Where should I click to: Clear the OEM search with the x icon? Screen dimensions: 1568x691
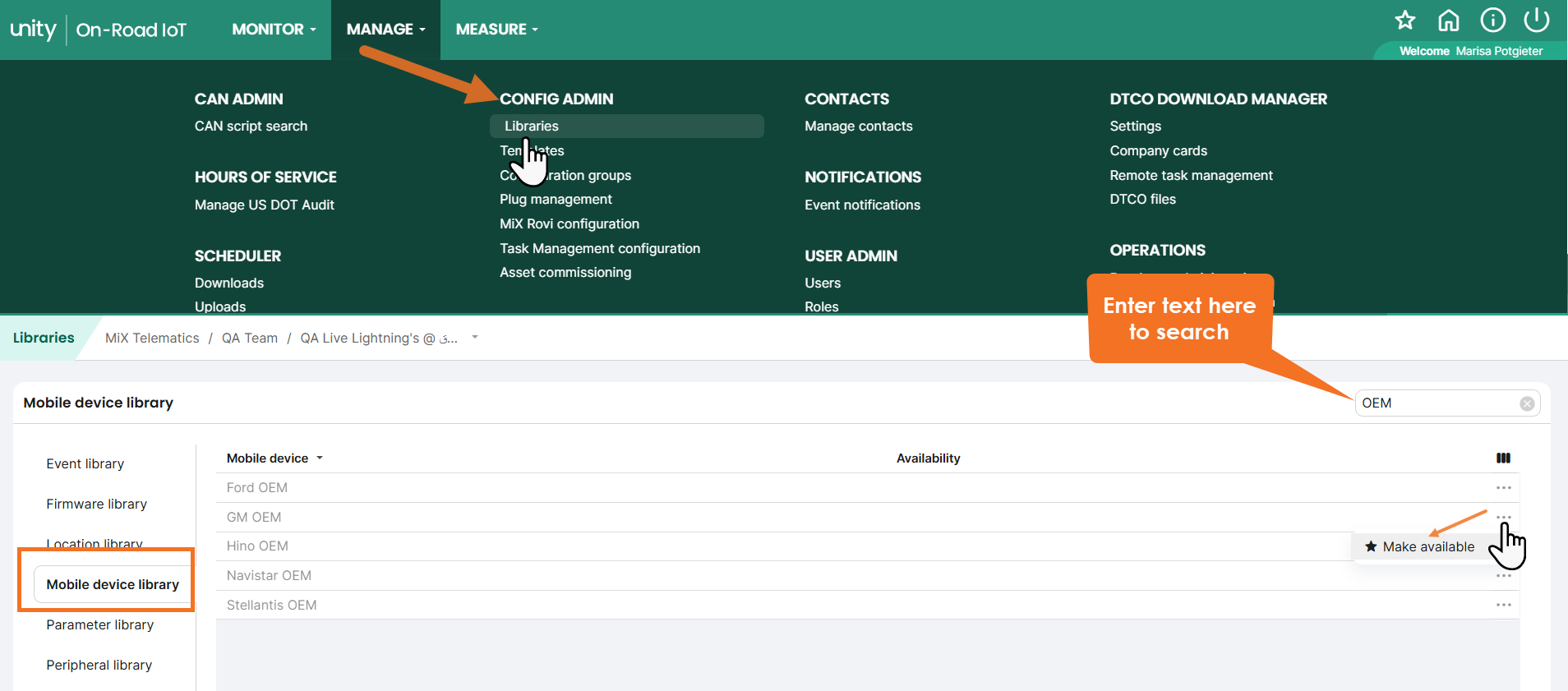pyautogui.click(x=1527, y=403)
